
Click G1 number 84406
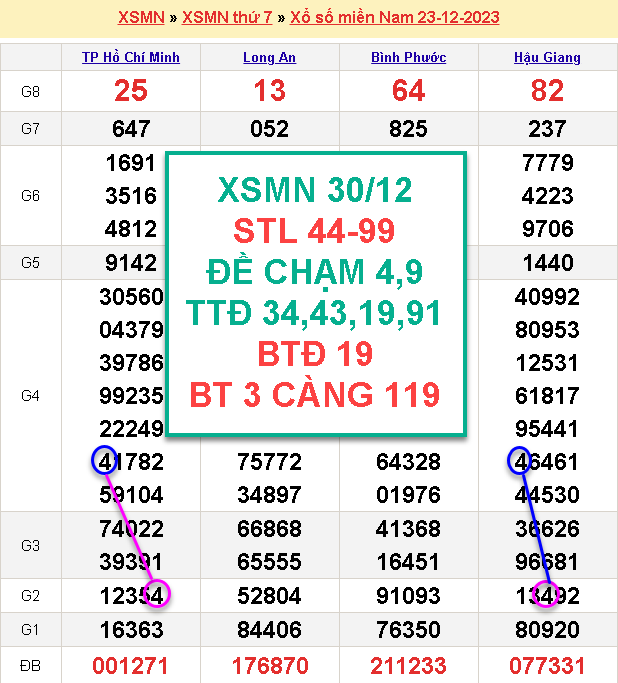coord(270,630)
